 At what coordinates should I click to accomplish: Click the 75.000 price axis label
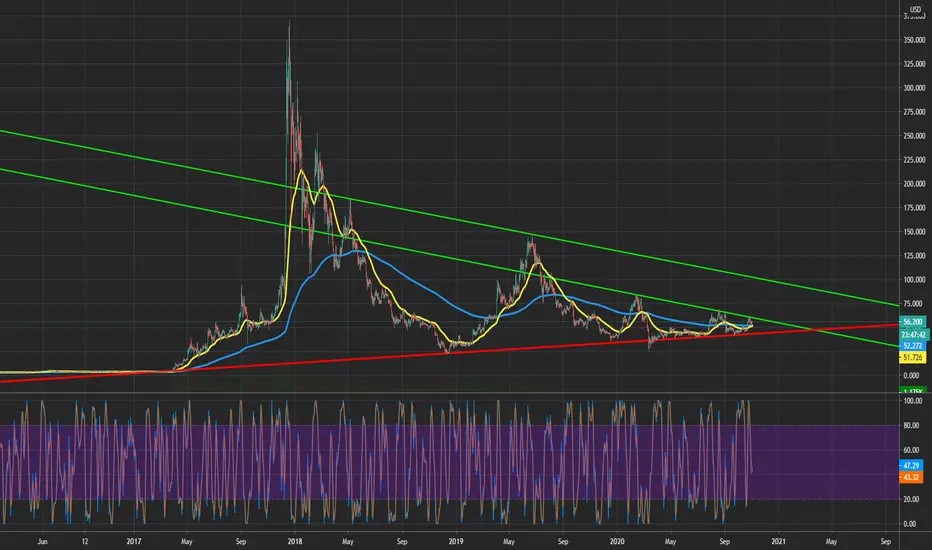tap(912, 304)
